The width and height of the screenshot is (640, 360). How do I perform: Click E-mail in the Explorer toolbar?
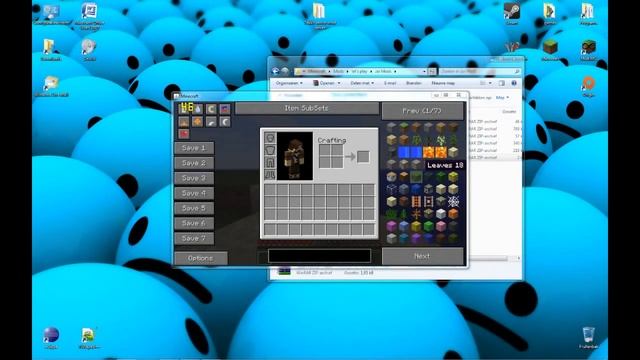coord(390,83)
